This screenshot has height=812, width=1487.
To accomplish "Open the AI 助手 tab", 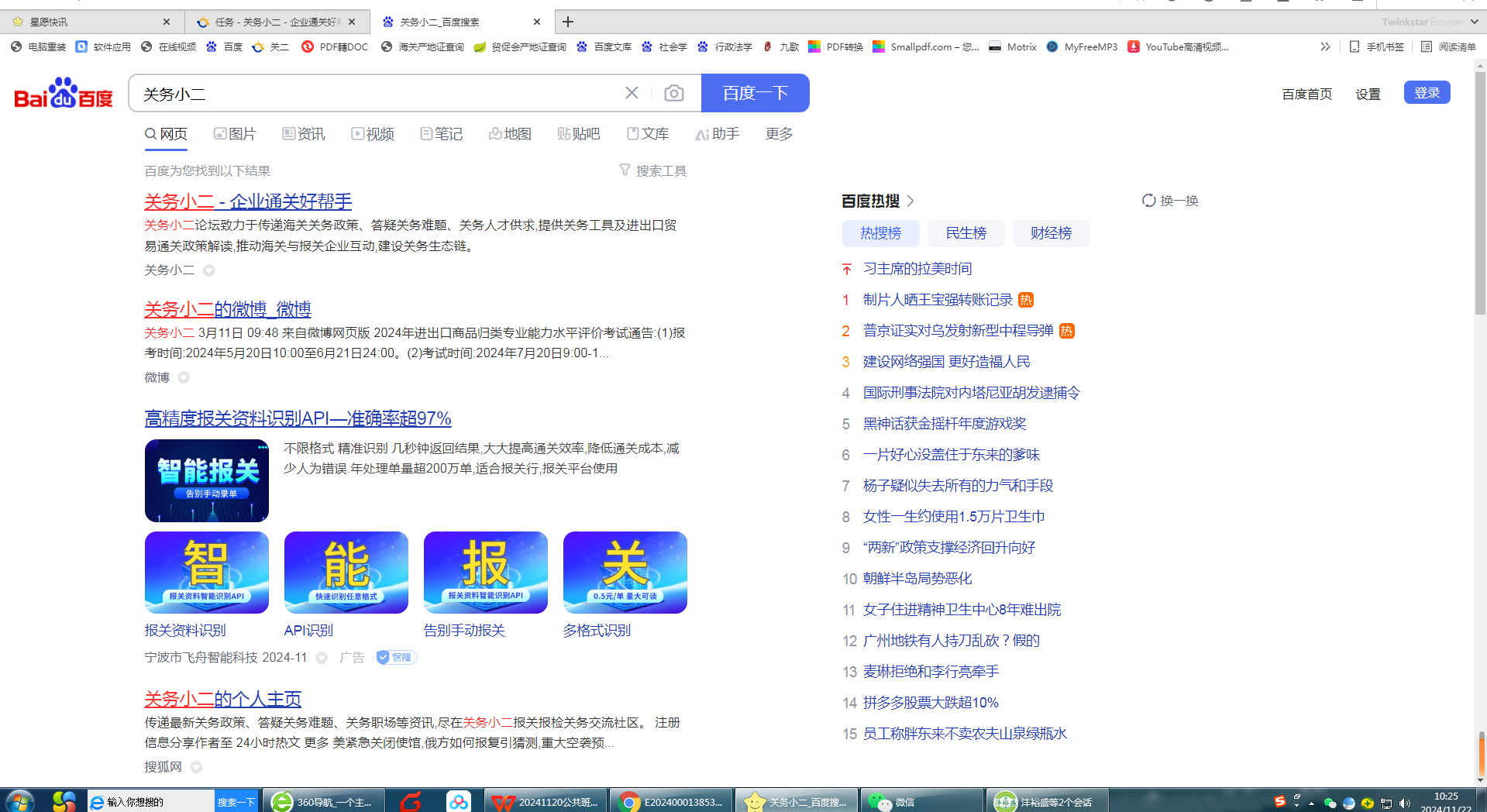I will (x=718, y=134).
